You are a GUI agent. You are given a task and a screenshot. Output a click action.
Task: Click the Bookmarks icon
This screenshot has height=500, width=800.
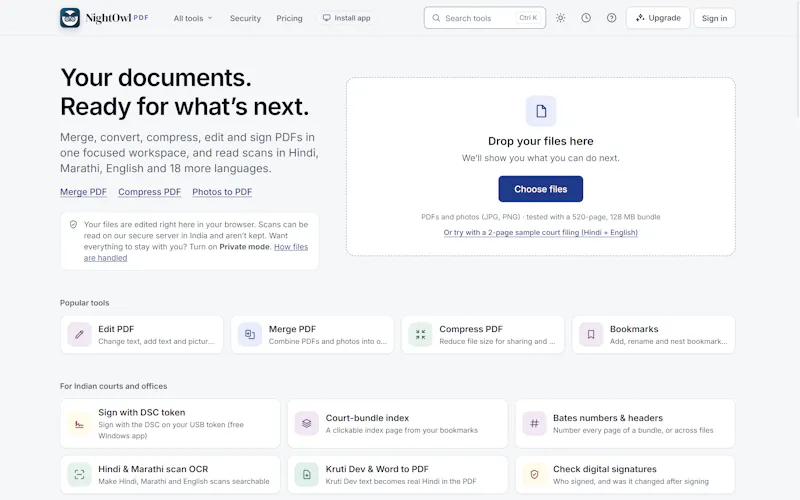tap(591, 335)
